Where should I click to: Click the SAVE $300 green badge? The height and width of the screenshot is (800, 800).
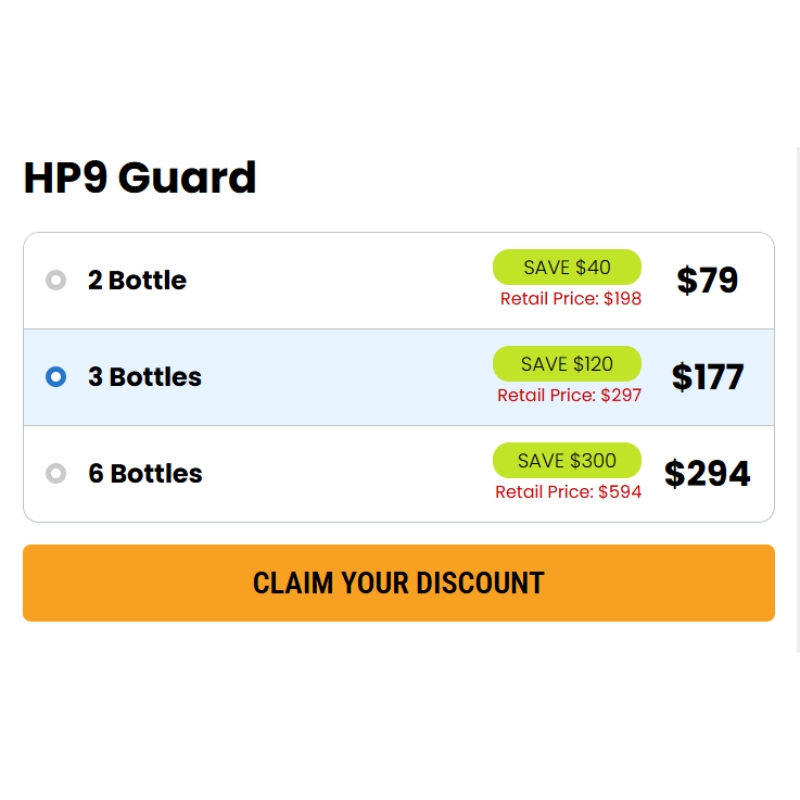(x=567, y=460)
